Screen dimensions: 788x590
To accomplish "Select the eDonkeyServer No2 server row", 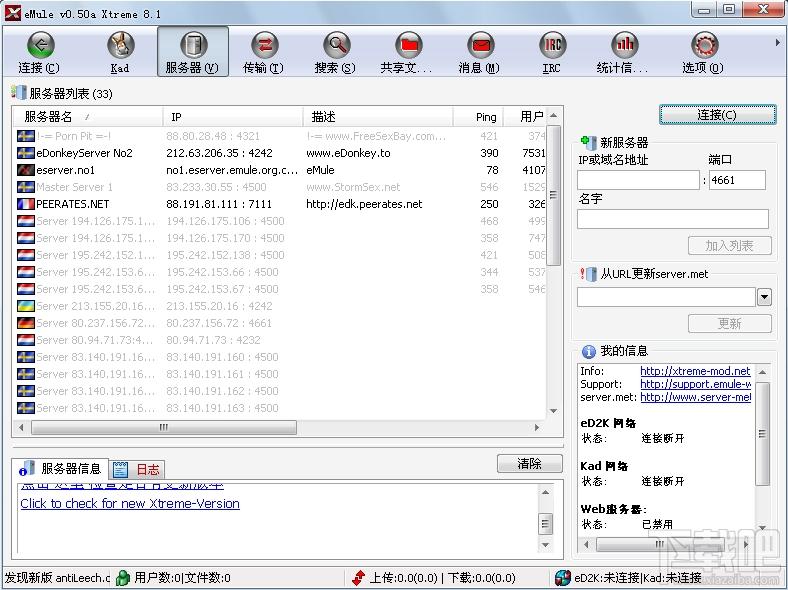I will point(281,153).
